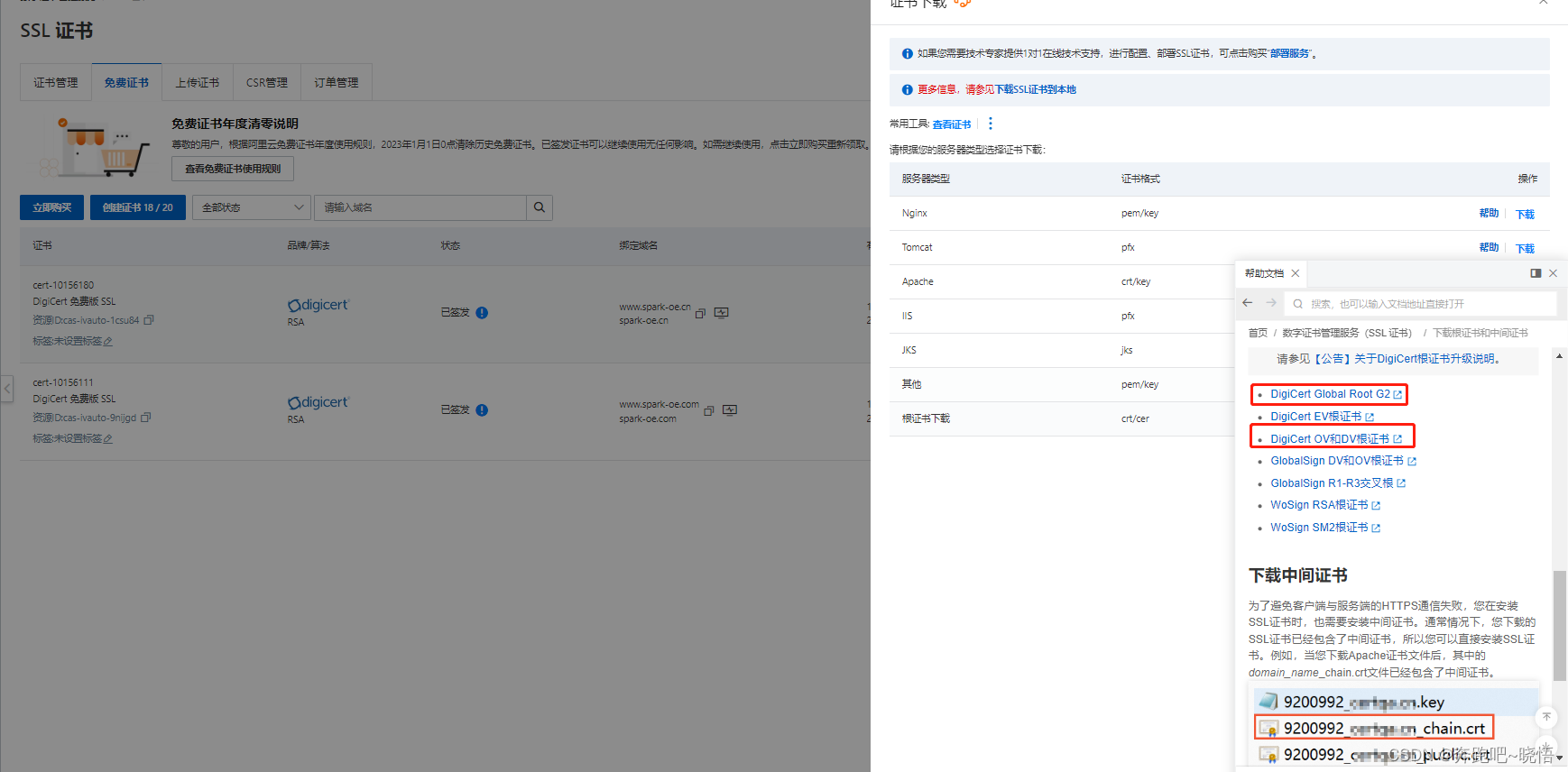Click the cert-10156111 certificate ID
The image size is (1568, 772).
[63, 382]
